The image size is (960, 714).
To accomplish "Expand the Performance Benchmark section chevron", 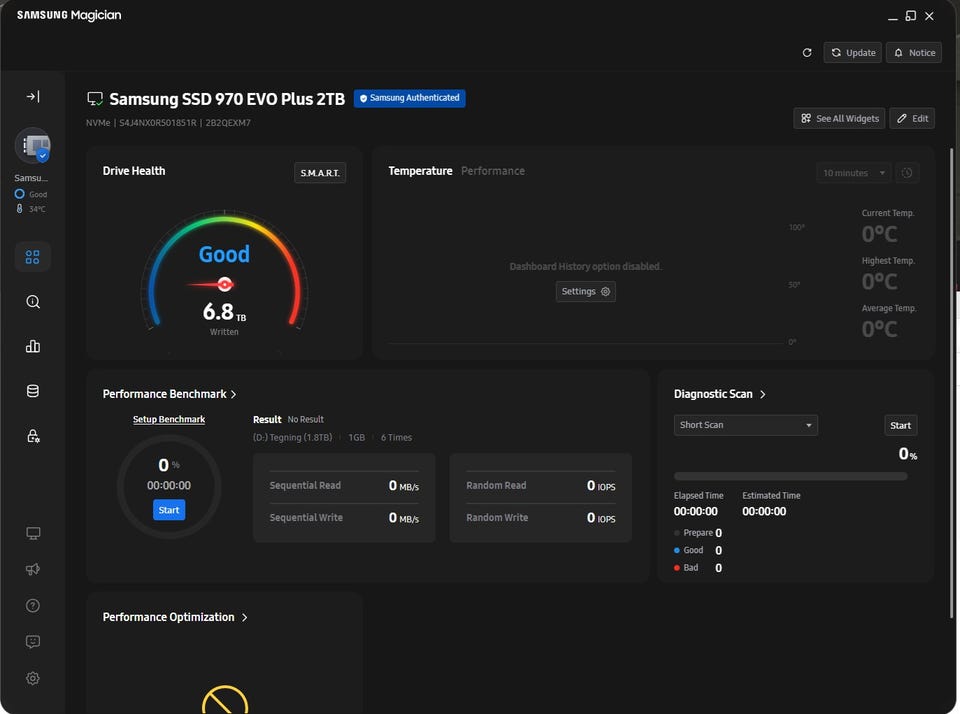I will pyautogui.click(x=233, y=394).
